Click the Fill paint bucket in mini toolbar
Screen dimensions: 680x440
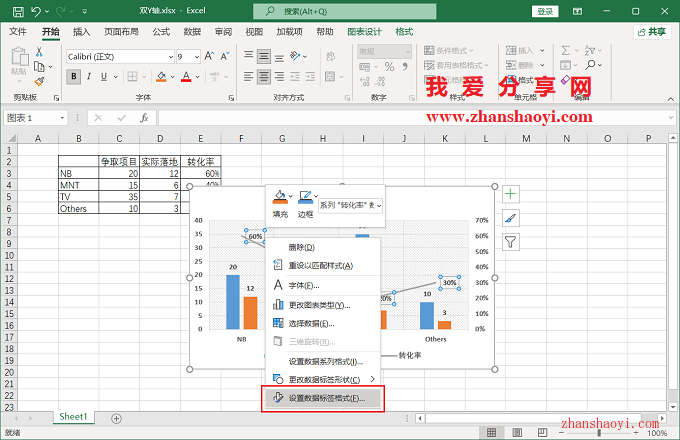tap(280, 197)
